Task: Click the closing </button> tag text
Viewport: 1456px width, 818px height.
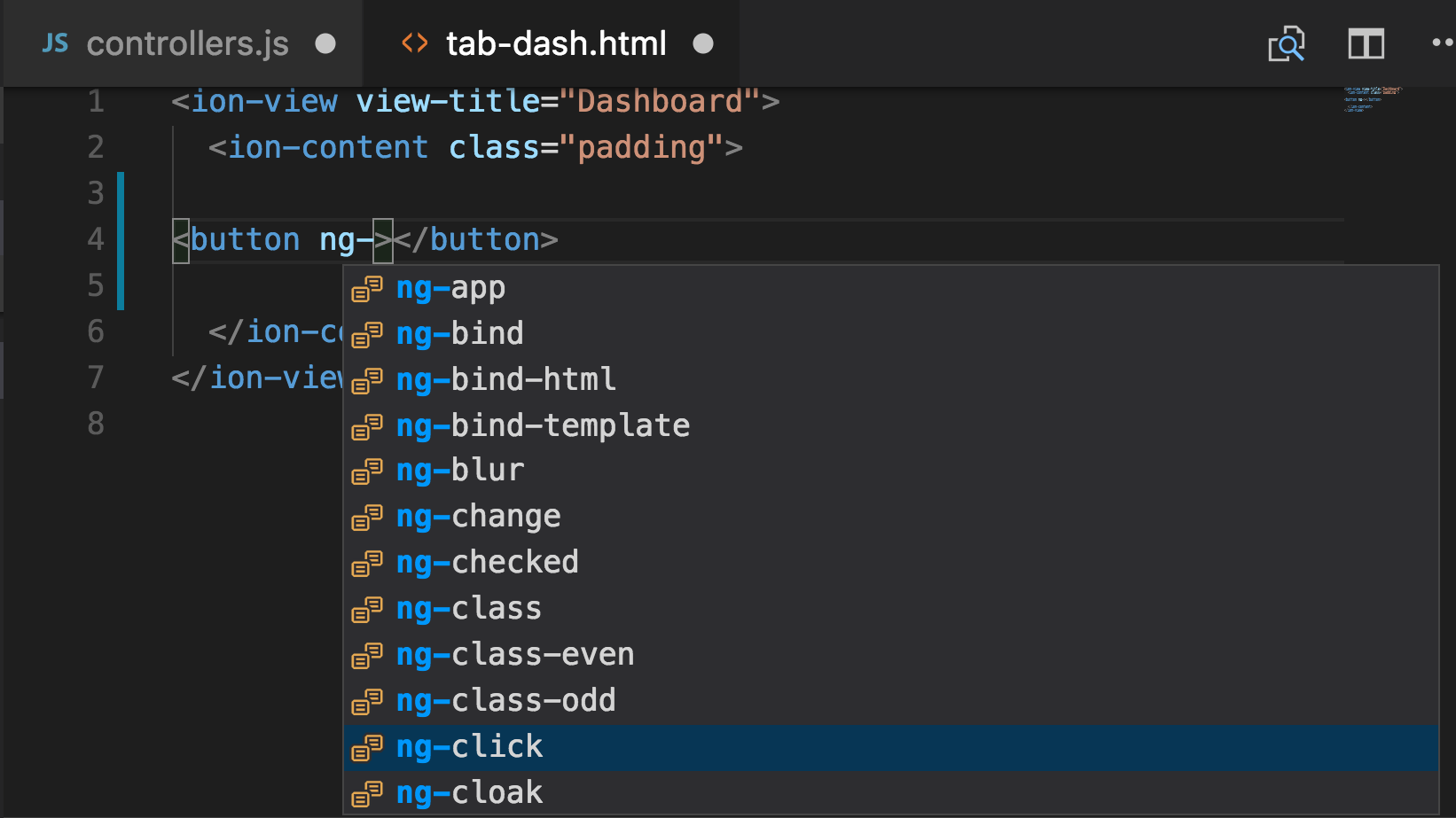Action: point(476,239)
